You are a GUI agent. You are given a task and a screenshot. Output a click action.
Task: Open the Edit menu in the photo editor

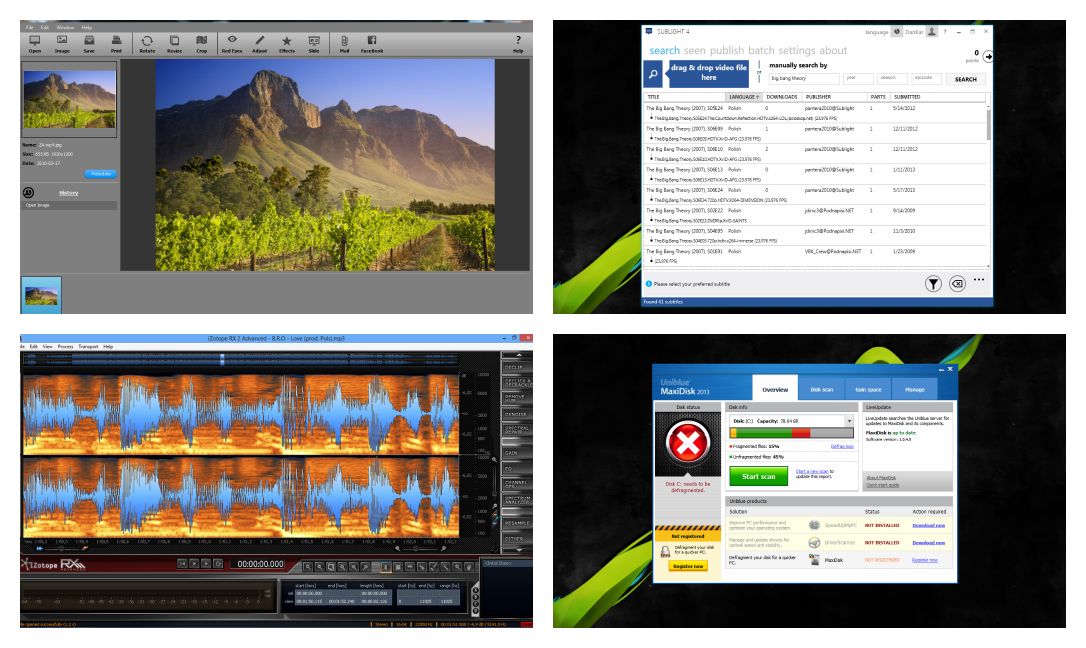coord(45,28)
